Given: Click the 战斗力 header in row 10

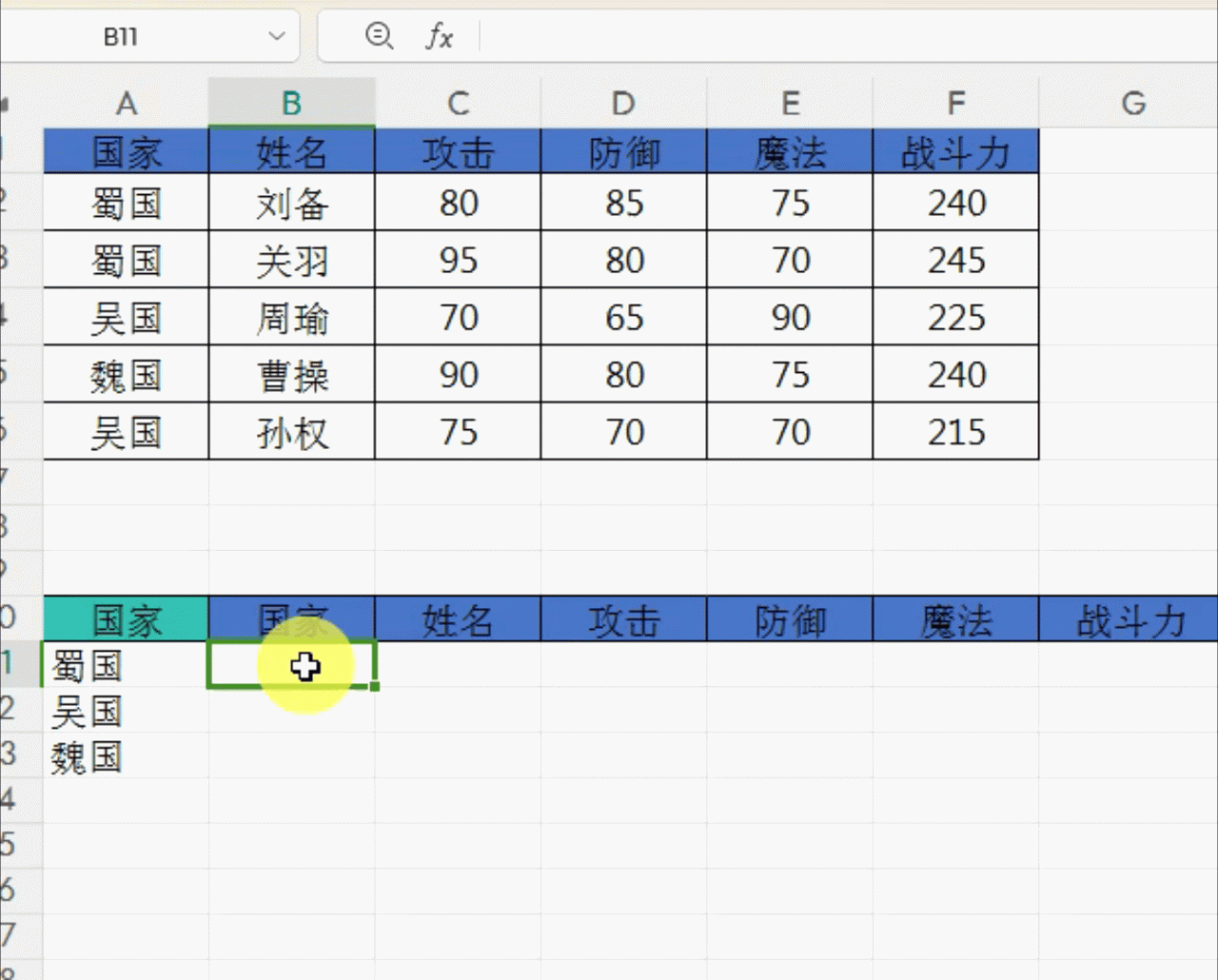Looking at the screenshot, I should (x=1129, y=619).
